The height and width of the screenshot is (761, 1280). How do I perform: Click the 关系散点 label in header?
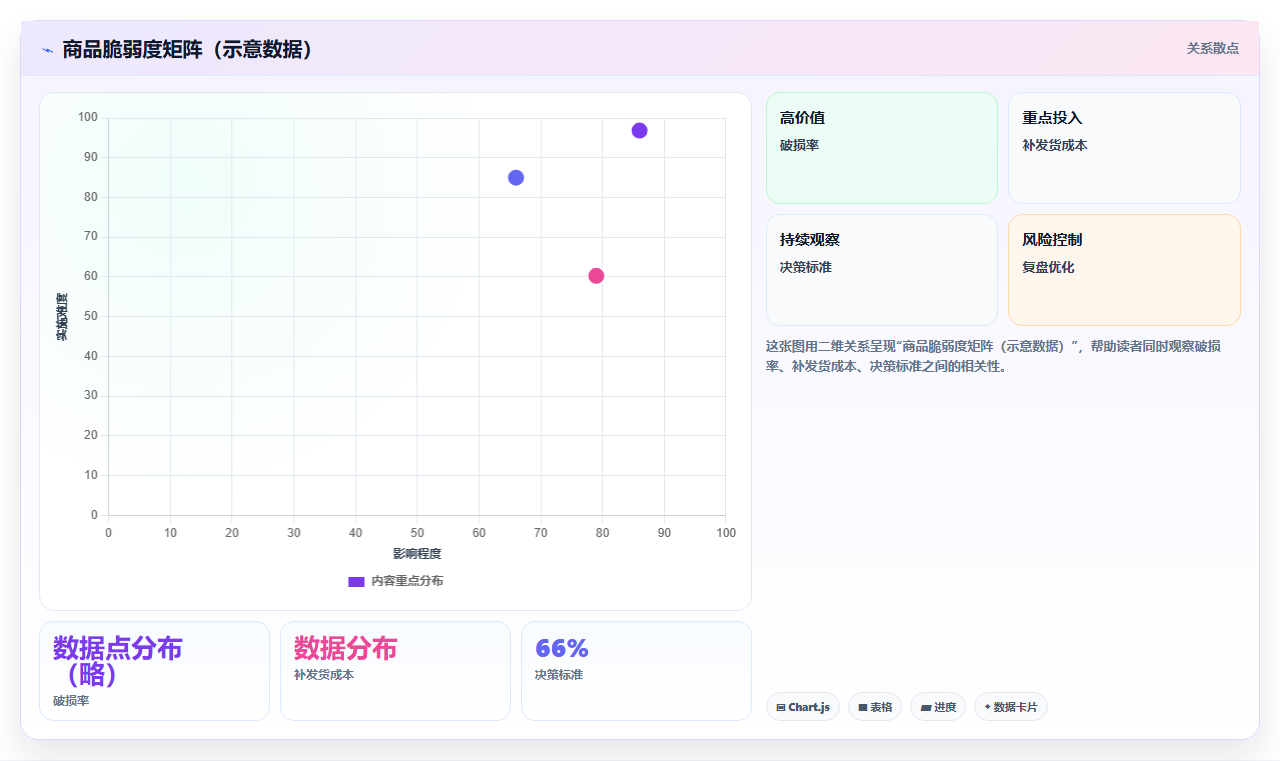pyautogui.click(x=1213, y=48)
